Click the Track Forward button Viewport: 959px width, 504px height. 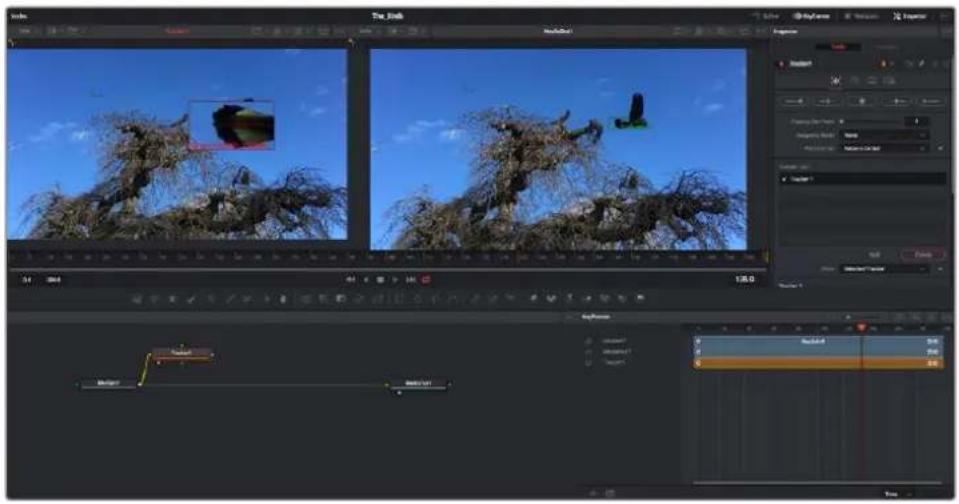(x=930, y=101)
